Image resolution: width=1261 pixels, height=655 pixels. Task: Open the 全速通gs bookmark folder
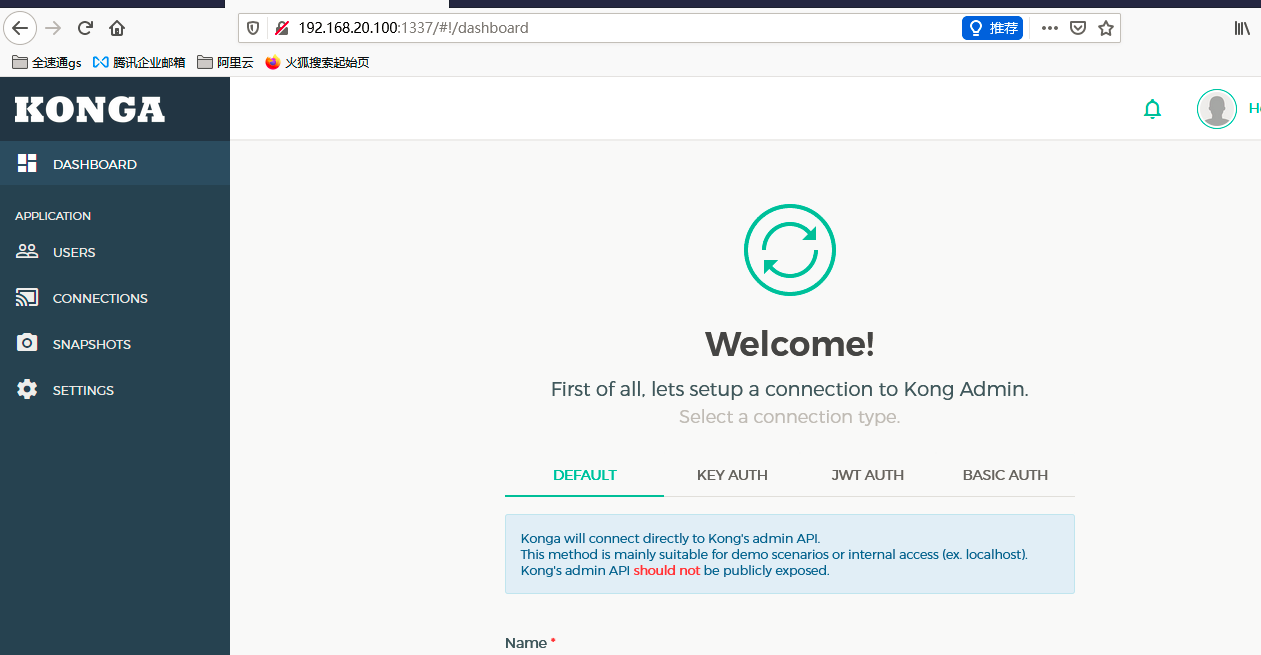point(47,62)
